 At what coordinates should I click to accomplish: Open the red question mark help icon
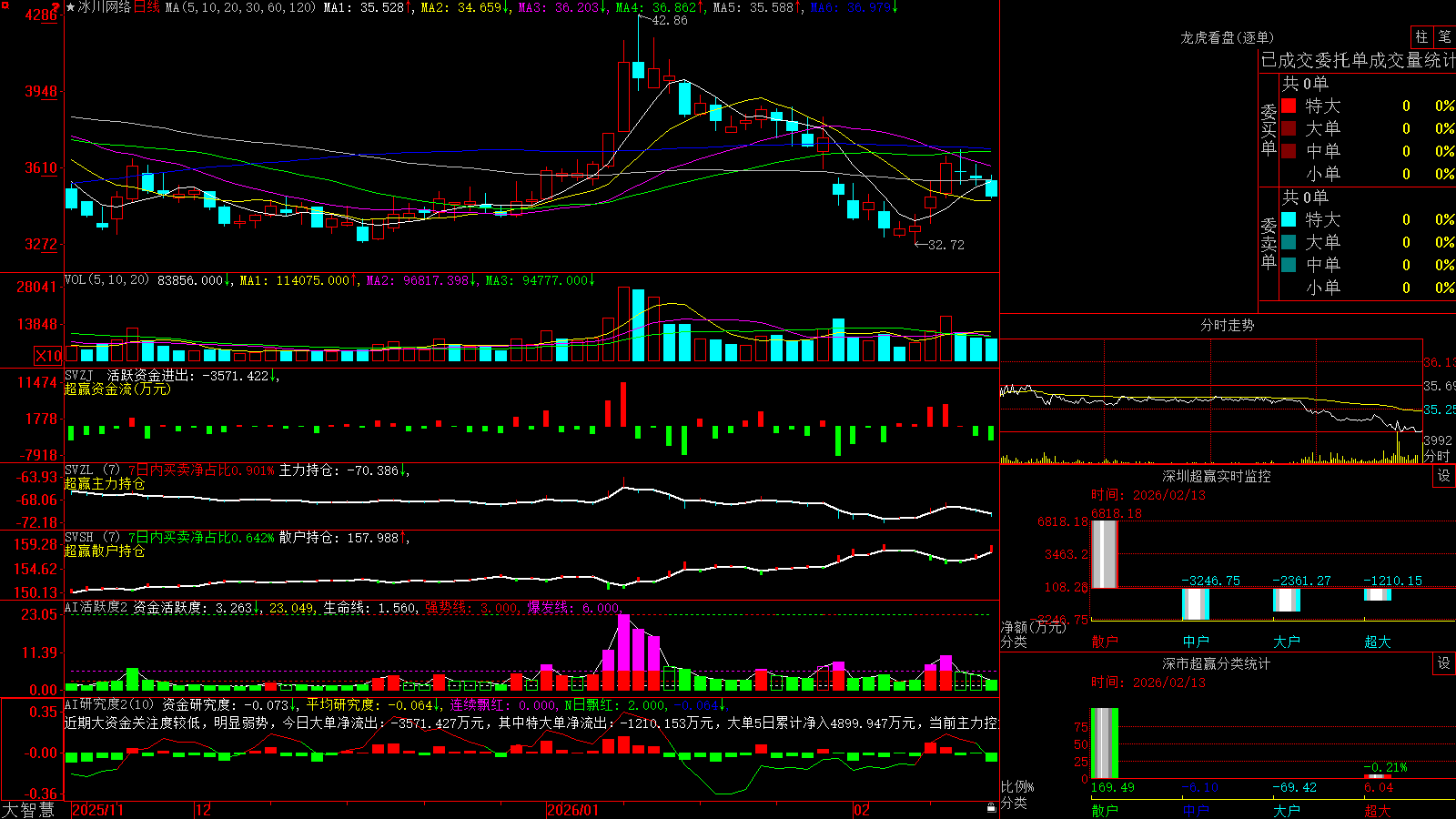tap(56, 7)
